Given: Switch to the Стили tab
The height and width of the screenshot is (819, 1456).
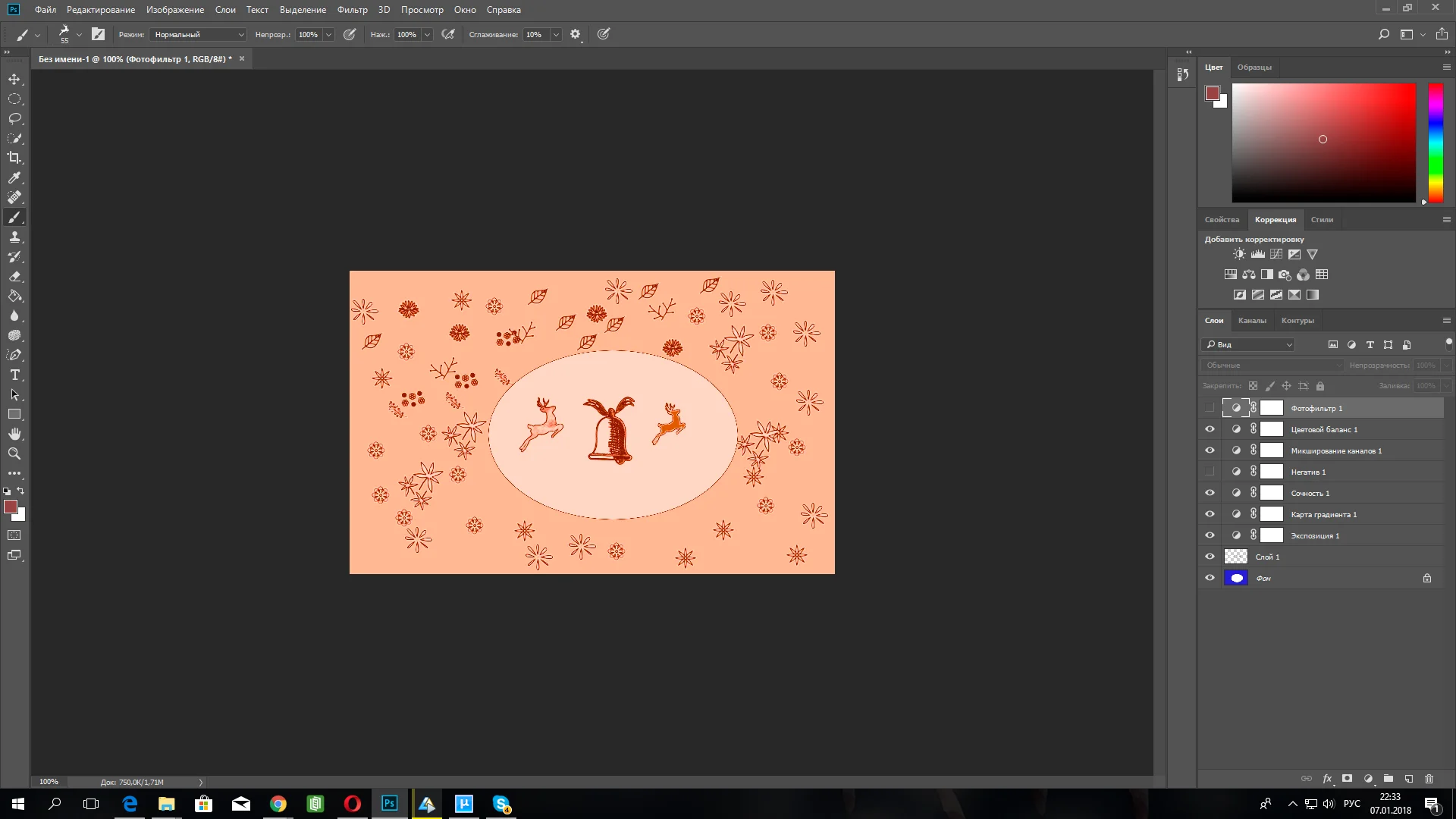Looking at the screenshot, I should 1321,219.
